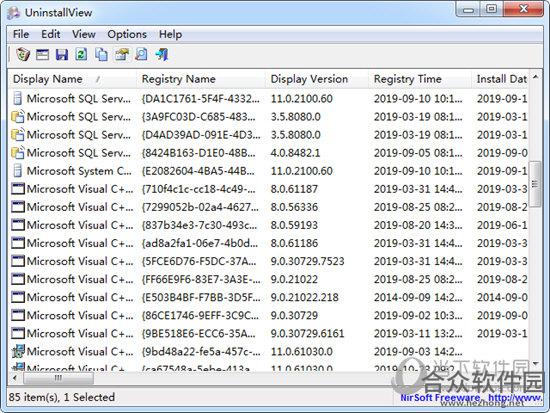Select registry name {3A9FC03D-C685-483...
Screen dimensions: 550x413
pos(199,116)
